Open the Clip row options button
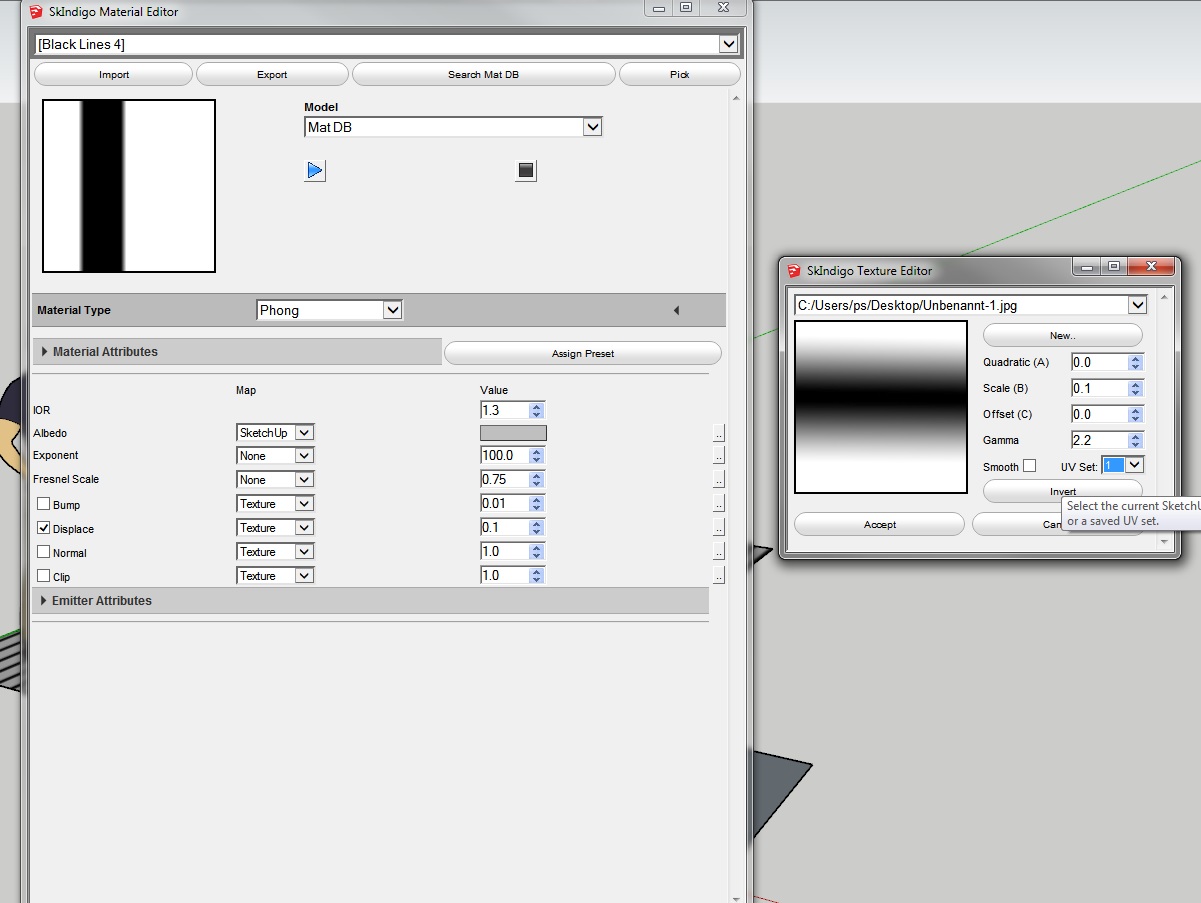Screen dimensions: 1201x903 [x=718, y=576]
